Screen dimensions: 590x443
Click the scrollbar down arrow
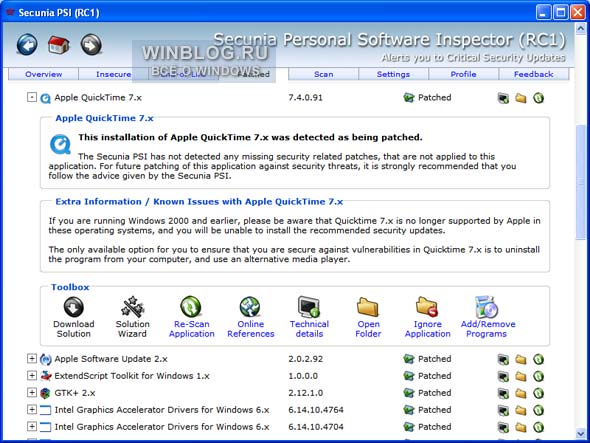[581, 434]
